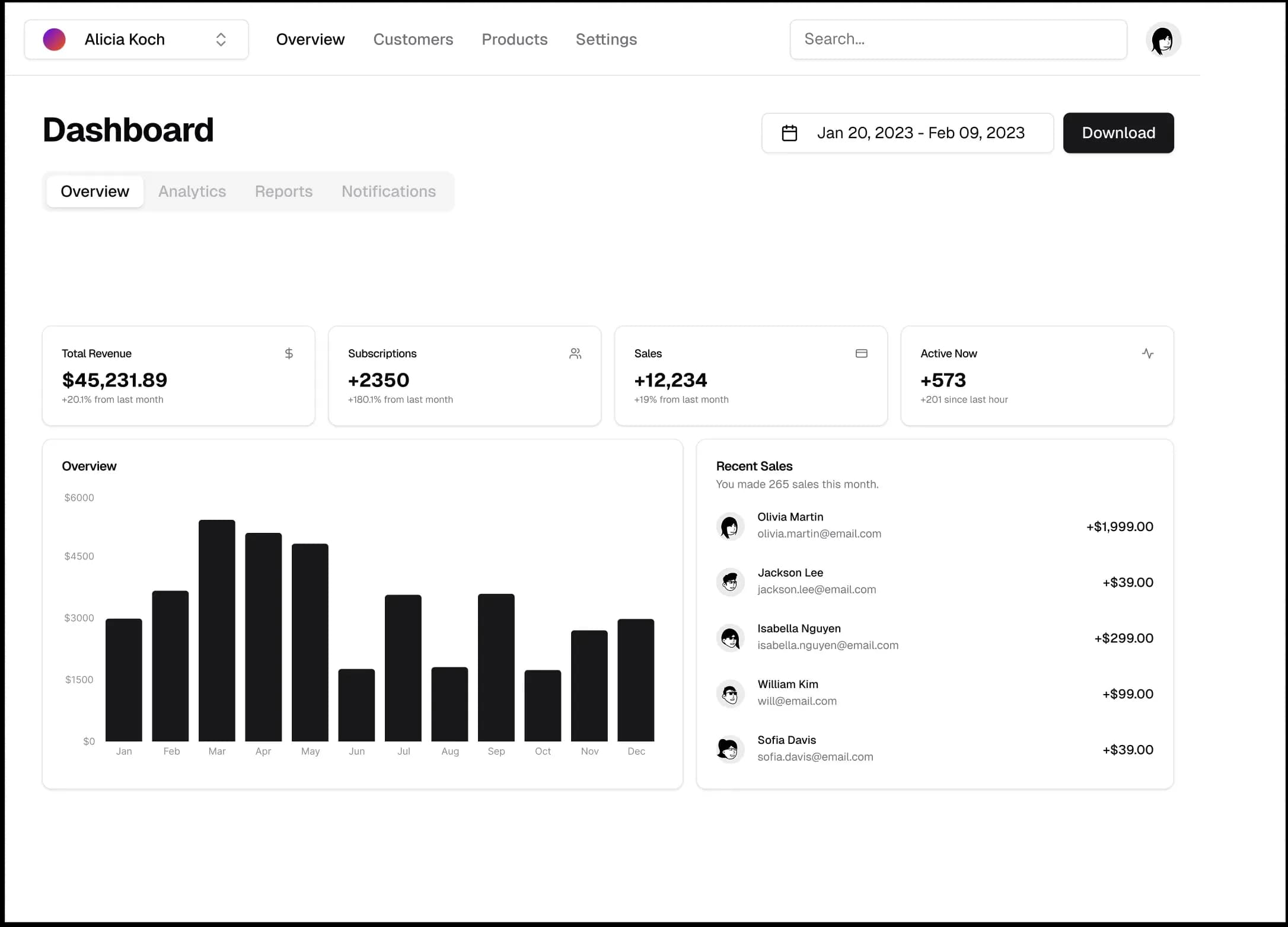This screenshot has height=927, width=1288.
Task: Focus the Search... input field
Action: [x=958, y=39]
